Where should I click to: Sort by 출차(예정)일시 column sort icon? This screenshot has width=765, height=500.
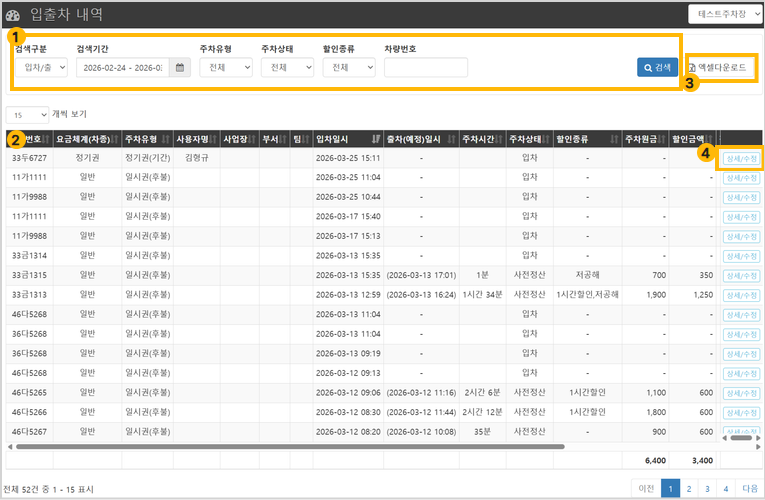[451, 140]
